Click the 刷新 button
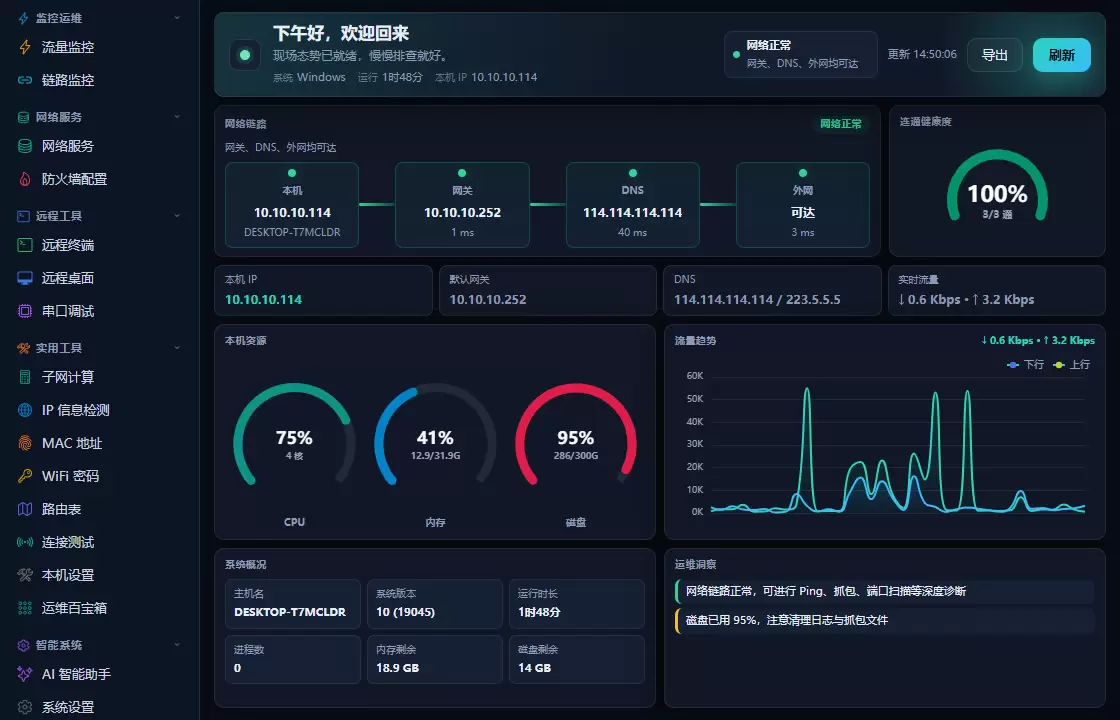Screen dimensions: 1120x720 click(1061, 55)
